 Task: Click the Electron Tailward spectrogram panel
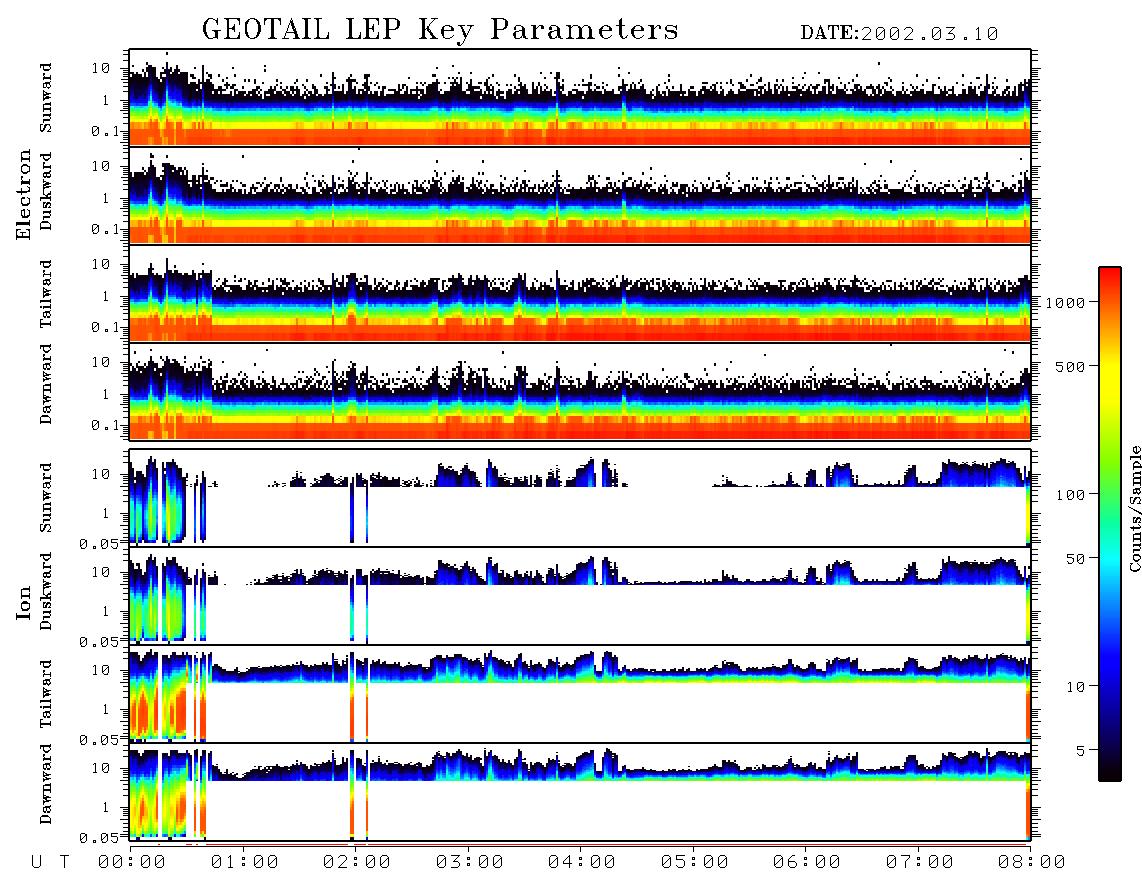point(580,294)
